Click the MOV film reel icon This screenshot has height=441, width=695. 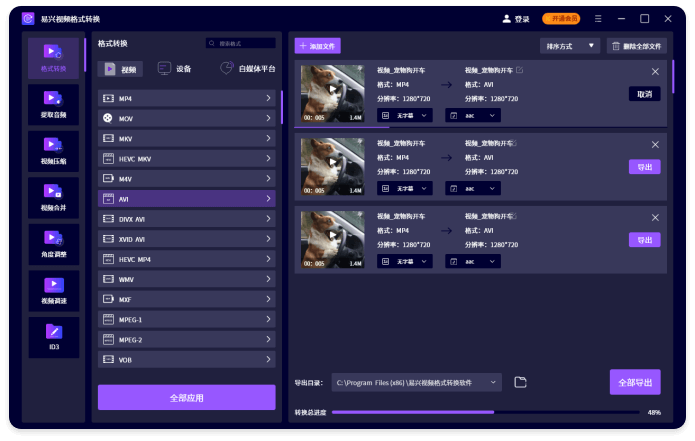point(108,118)
